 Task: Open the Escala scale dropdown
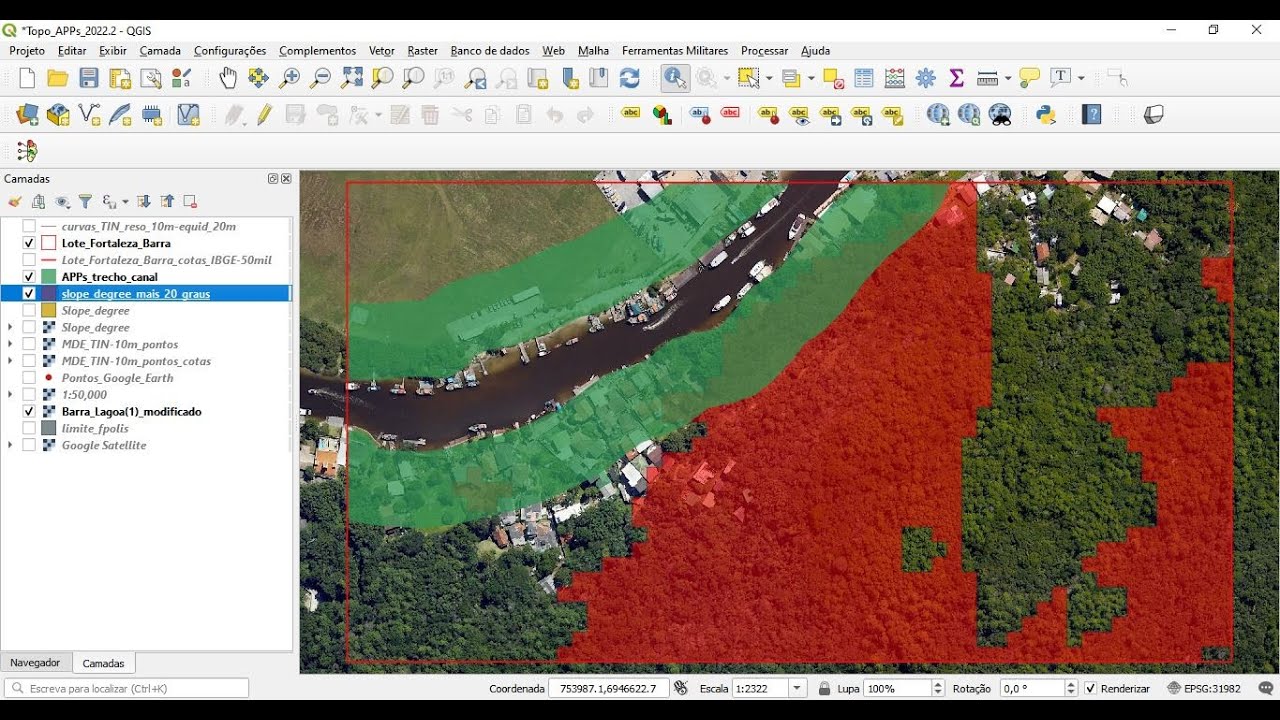point(797,689)
